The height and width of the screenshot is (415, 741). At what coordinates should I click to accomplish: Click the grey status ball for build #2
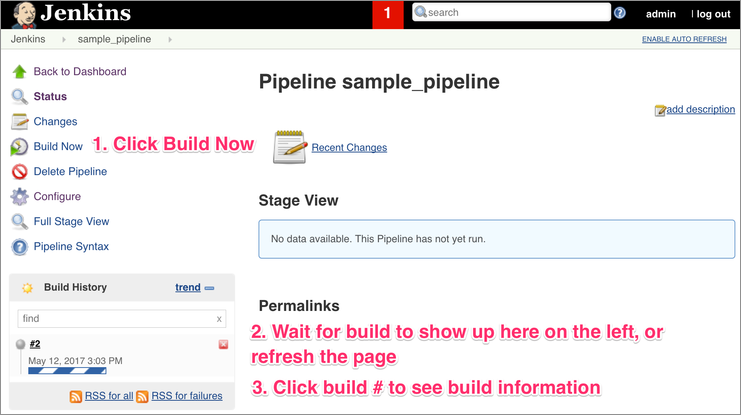[x=20, y=344]
